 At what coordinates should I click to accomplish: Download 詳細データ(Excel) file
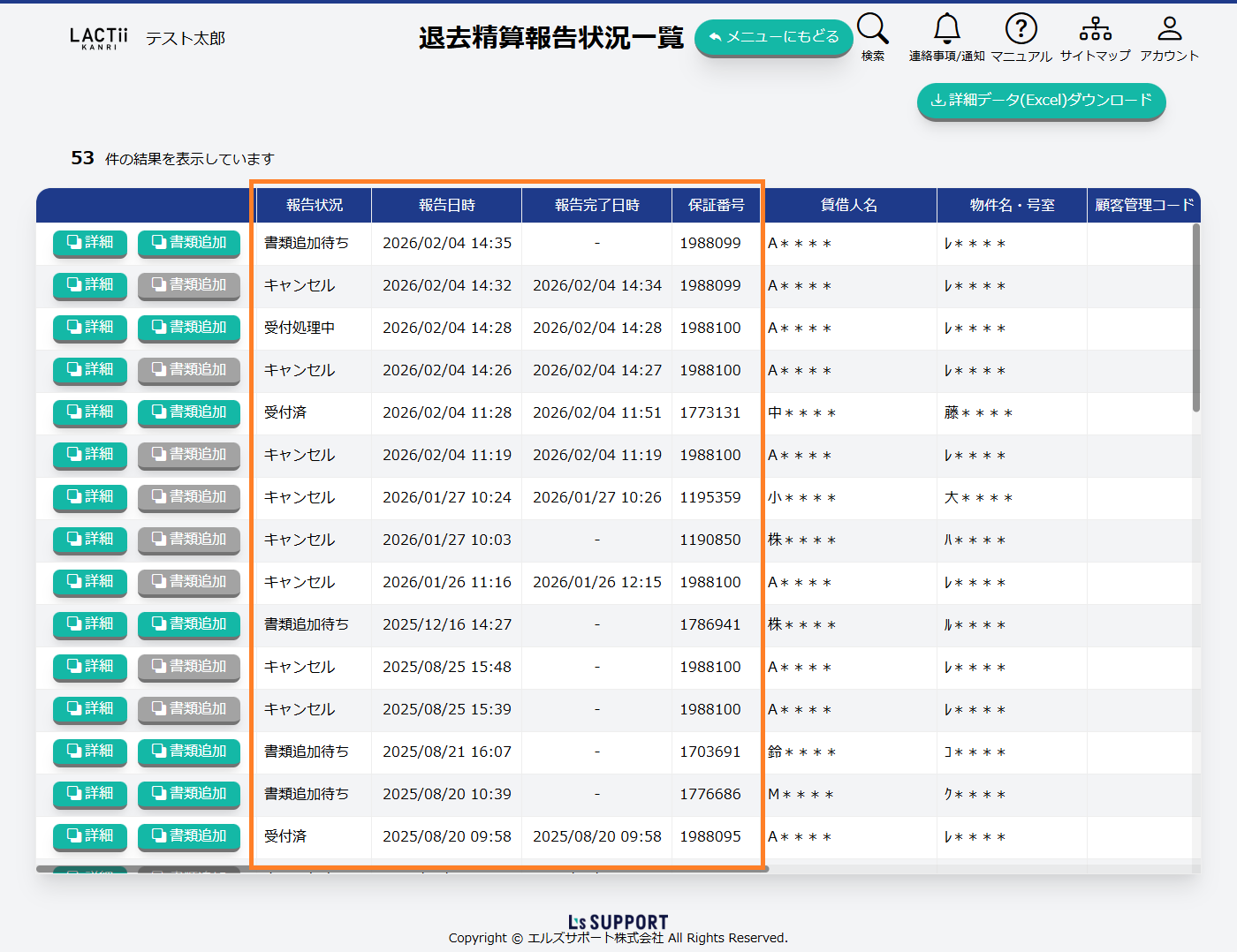tap(1041, 101)
